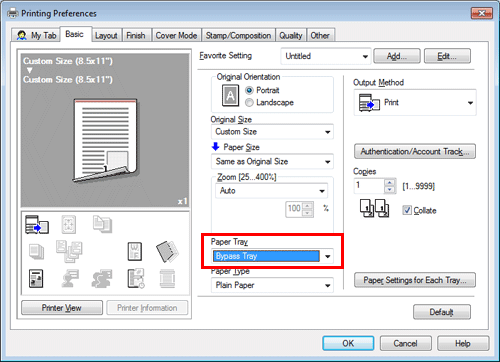The height and width of the screenshot is (362, 500).
Task: Select the Portrait orientation radio button
Action: click(249, 90)
